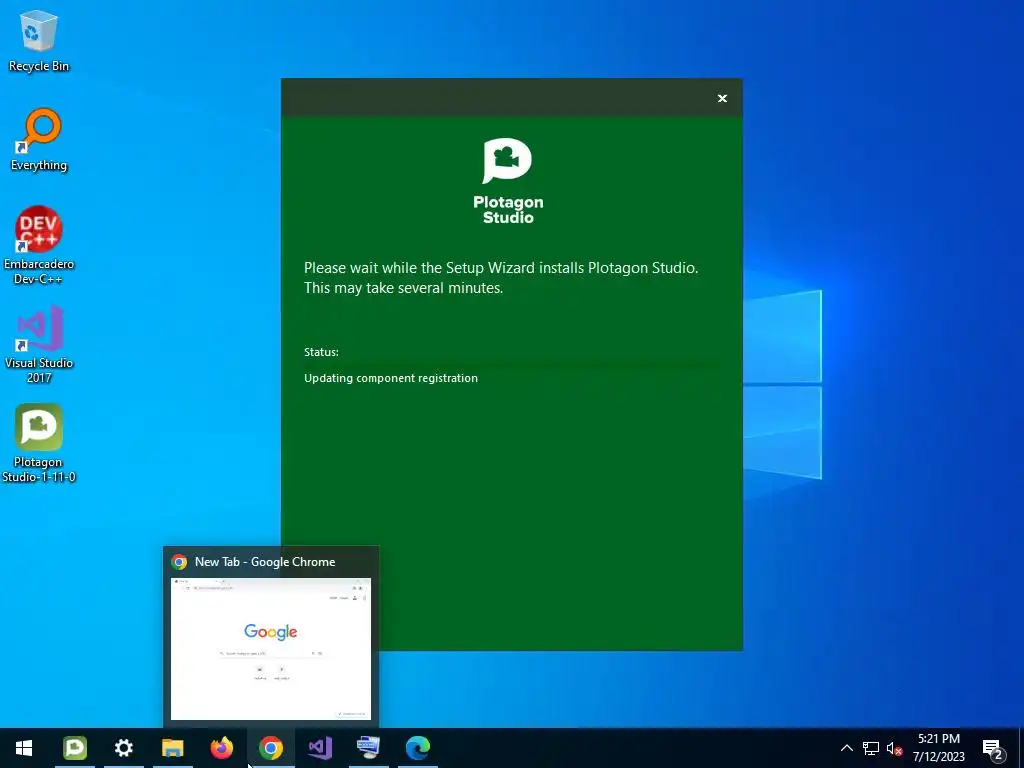
Task: Click the Plotagon Studio logo in installer
Action: (x=508, y=181)
